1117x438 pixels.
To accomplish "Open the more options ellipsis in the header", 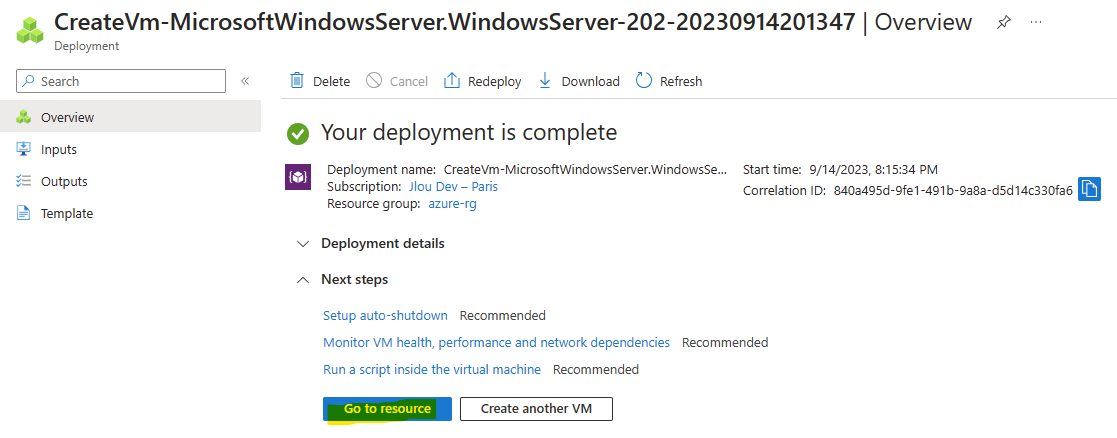I will coord(1037,22).
